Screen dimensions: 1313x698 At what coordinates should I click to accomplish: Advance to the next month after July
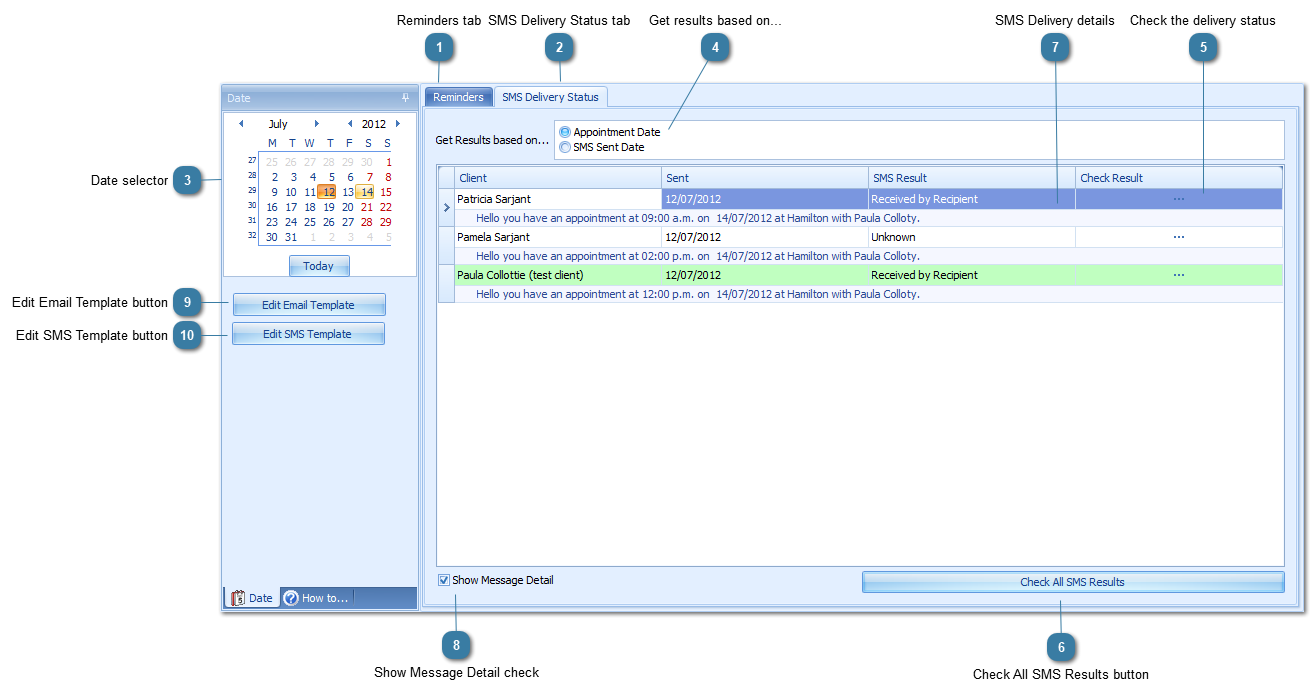tap(317, 124)
